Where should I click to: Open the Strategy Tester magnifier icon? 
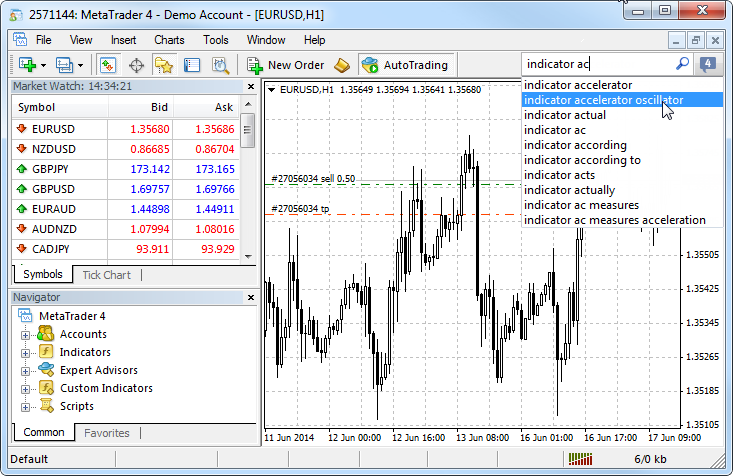click(220, 65)
